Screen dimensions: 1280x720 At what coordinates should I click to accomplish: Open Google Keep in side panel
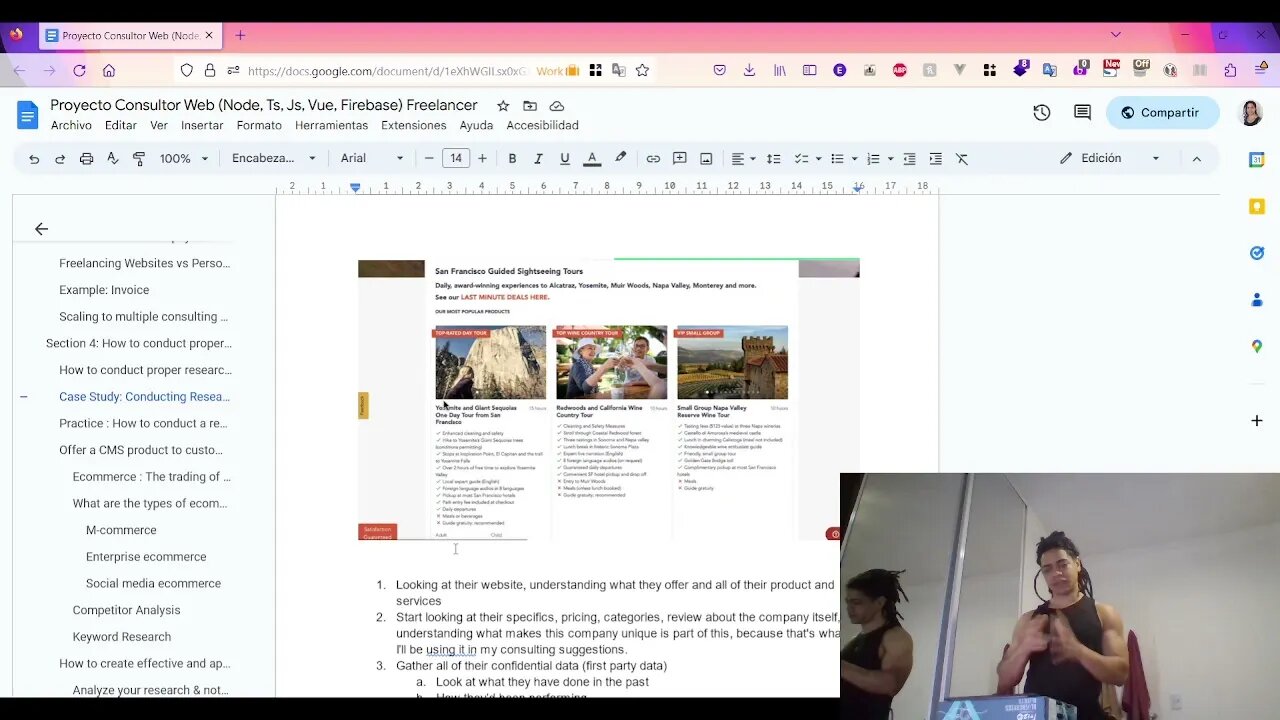click(x=1257, y=206)
